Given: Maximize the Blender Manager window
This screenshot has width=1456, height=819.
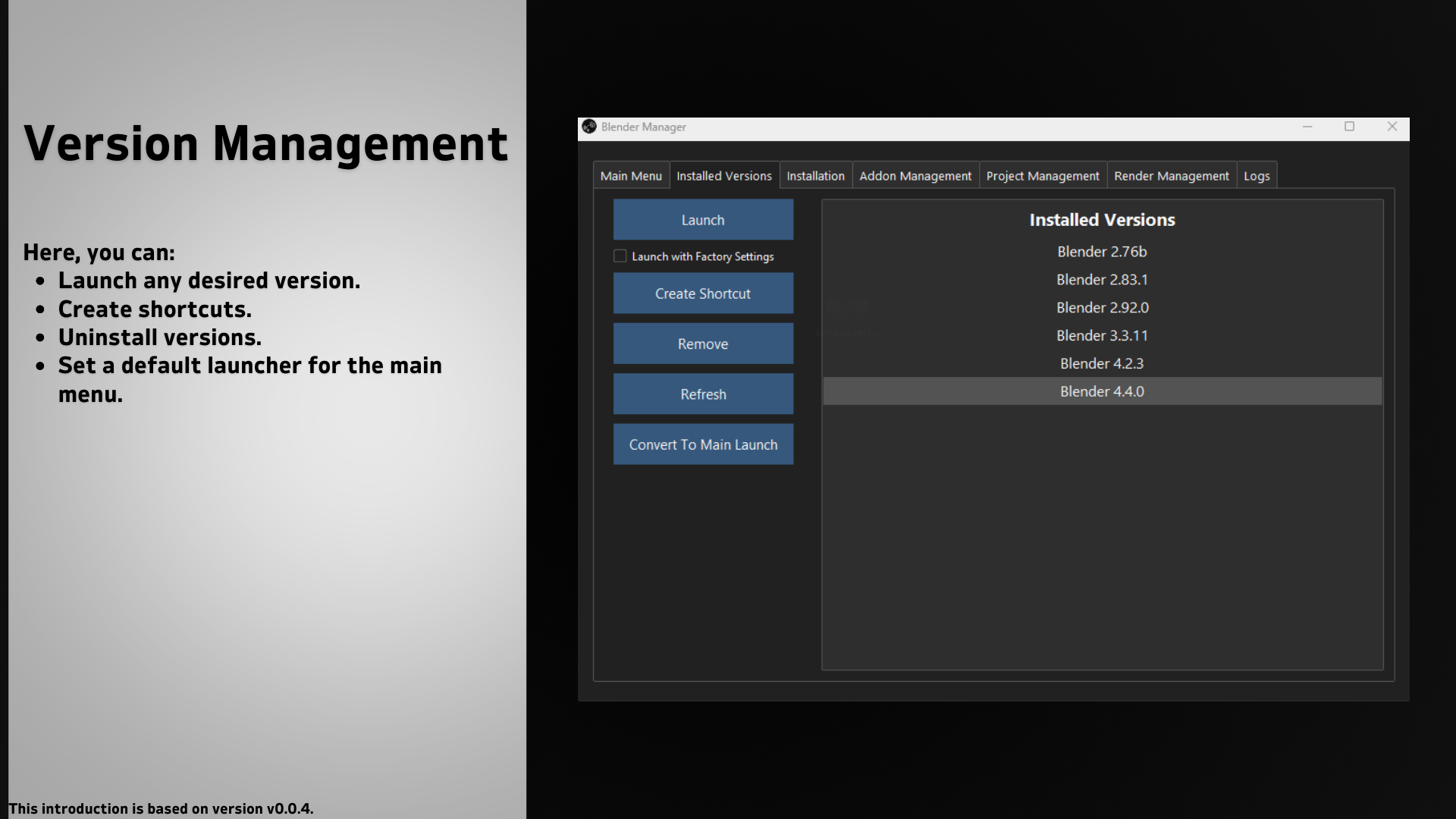Looking at the screenshot, I should pos(1349,127).
